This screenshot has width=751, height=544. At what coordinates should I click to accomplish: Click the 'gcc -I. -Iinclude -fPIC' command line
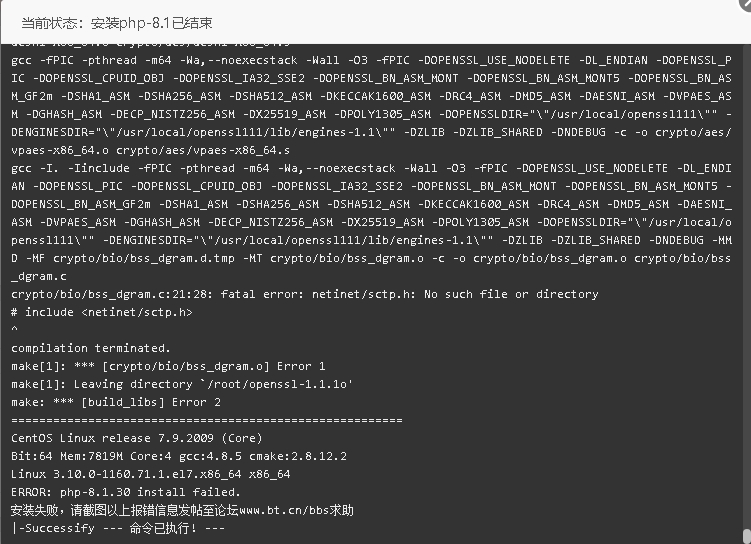[371, 168]
